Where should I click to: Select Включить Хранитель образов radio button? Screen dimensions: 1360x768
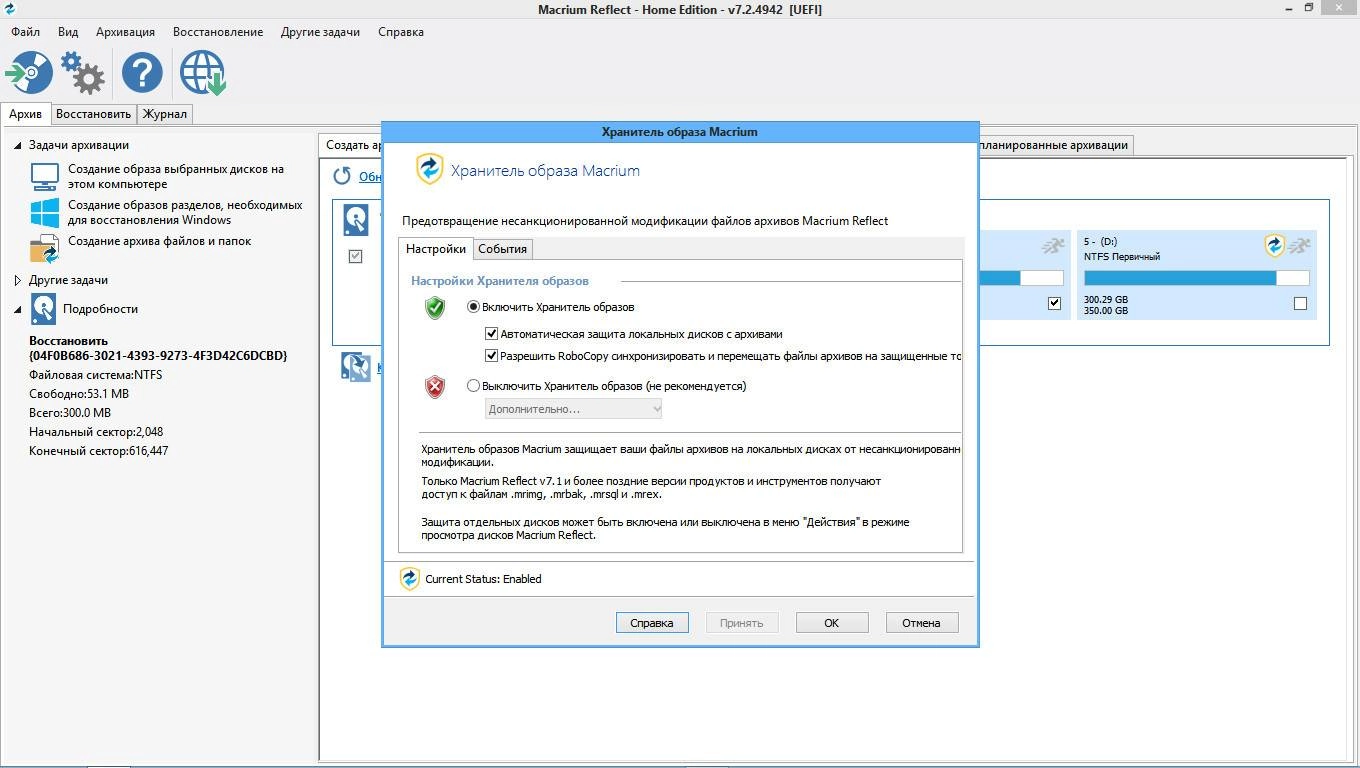click(474, 307)
